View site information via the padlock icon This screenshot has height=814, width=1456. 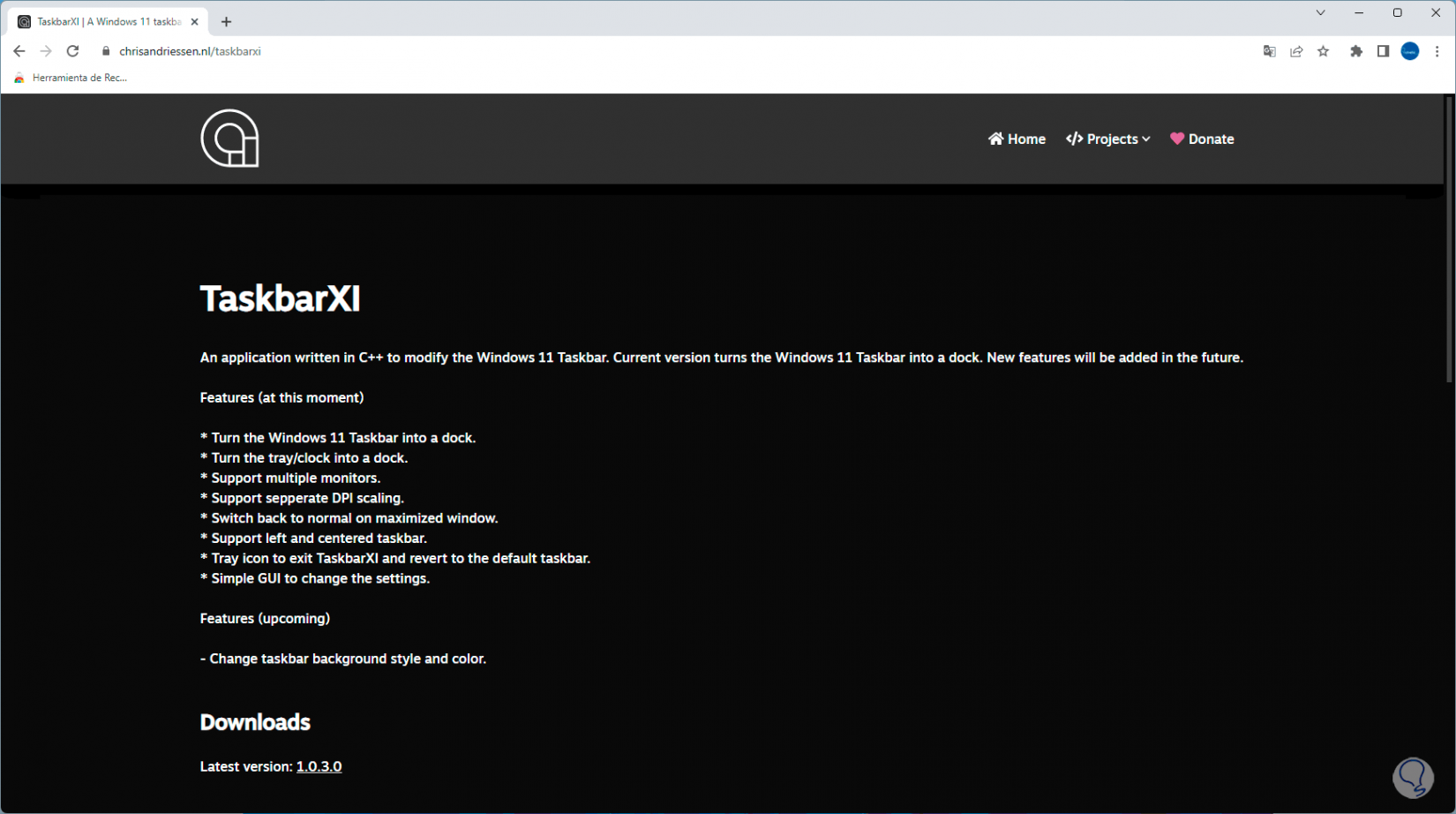tap(106, 51)
